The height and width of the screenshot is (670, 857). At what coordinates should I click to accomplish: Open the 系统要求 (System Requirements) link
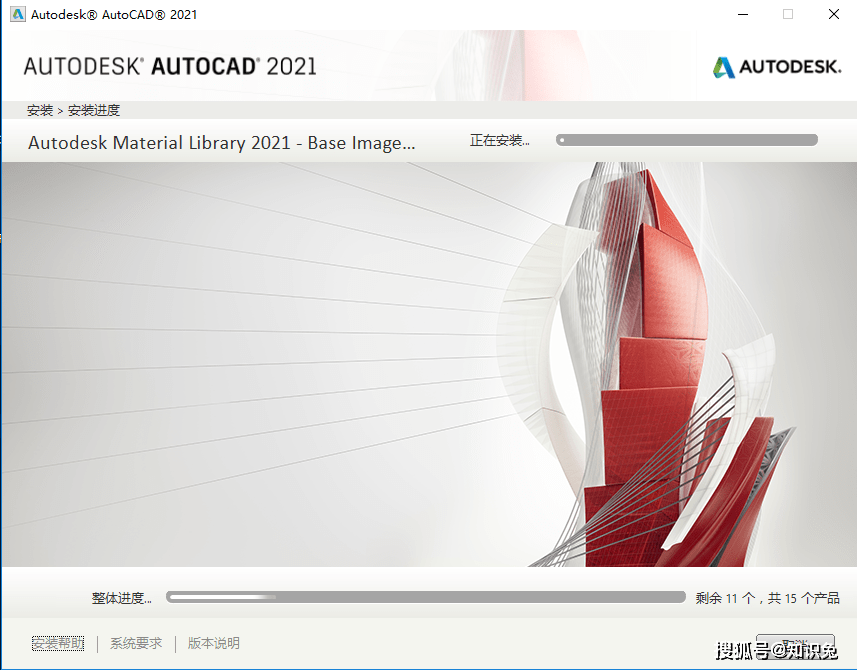(135, 643)
